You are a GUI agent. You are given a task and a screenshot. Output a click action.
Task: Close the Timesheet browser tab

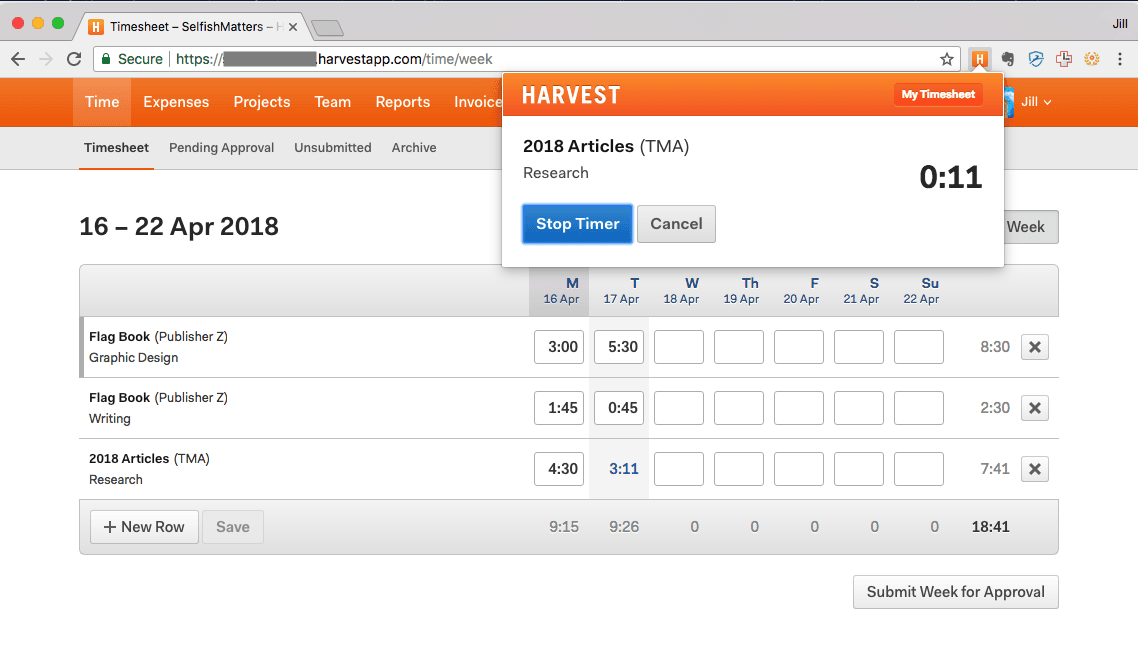[x=292, y=27]
